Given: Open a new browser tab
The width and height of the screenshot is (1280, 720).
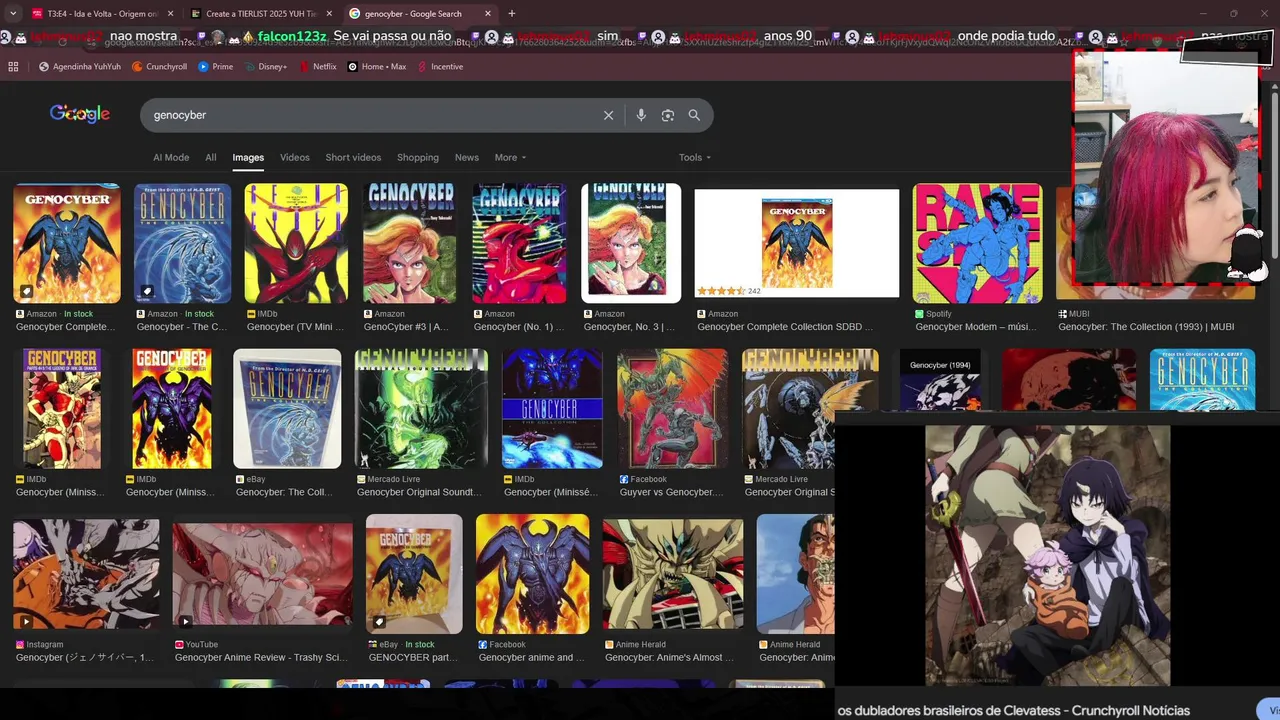Looking at the screenshot, I should 512,14.
